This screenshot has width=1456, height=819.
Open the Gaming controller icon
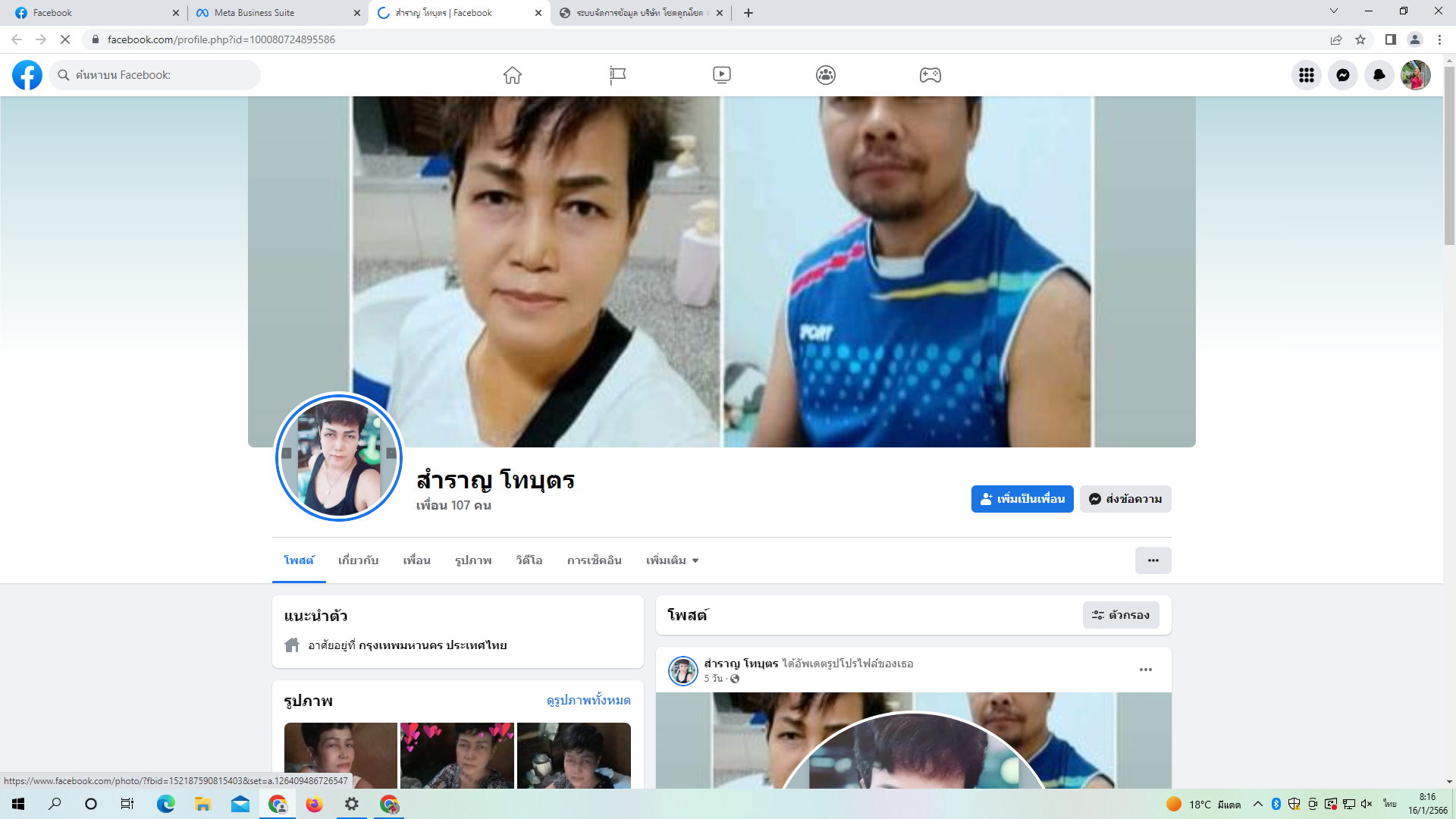(x=930, y=75)
